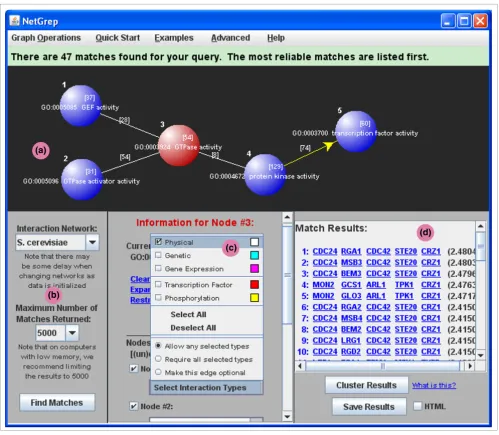Open Interaction Network dropdown arrow
Screen dimensions: 499x435
(92, 242)
